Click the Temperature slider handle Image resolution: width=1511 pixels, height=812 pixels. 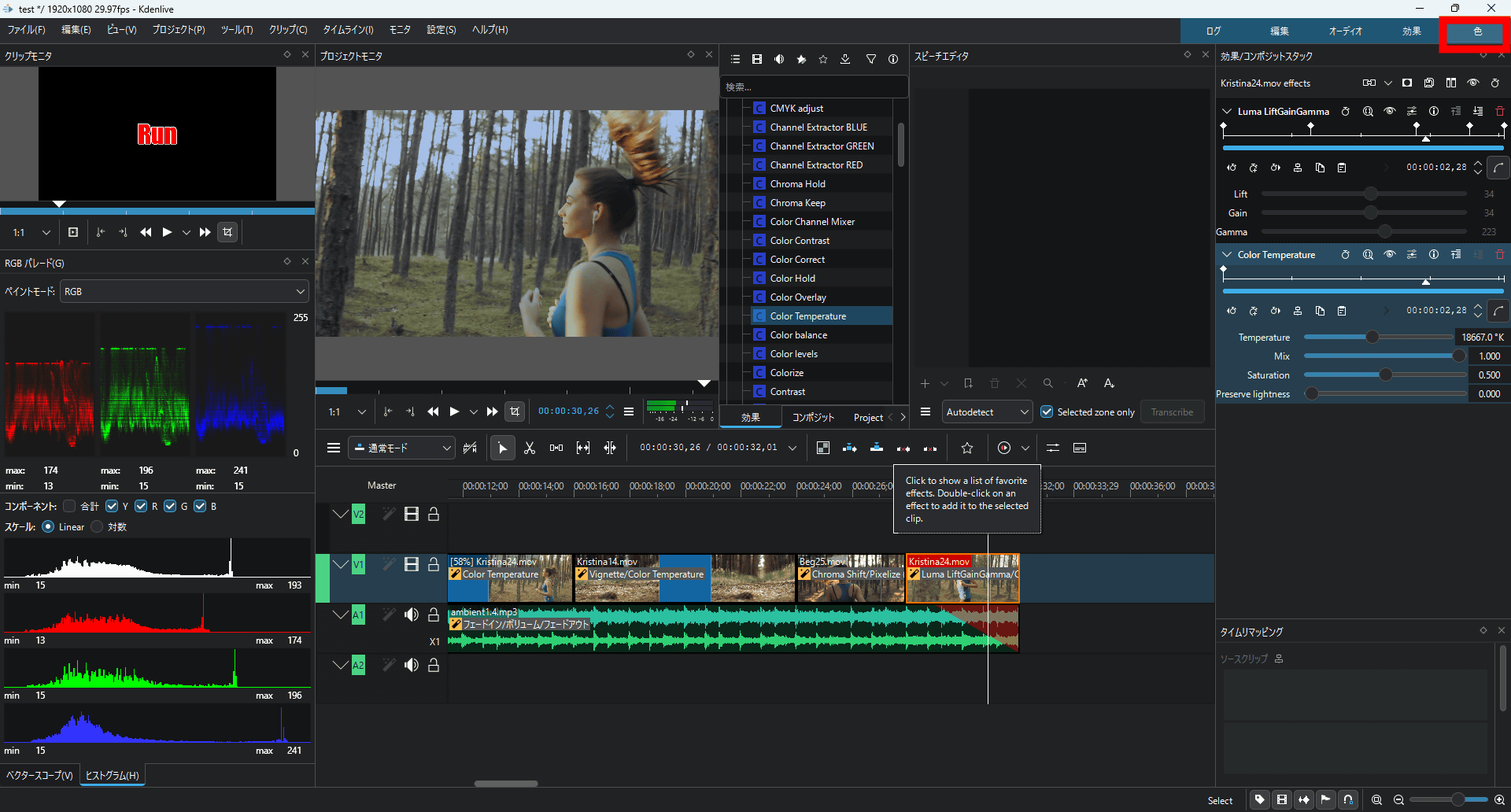point(1372,337)
